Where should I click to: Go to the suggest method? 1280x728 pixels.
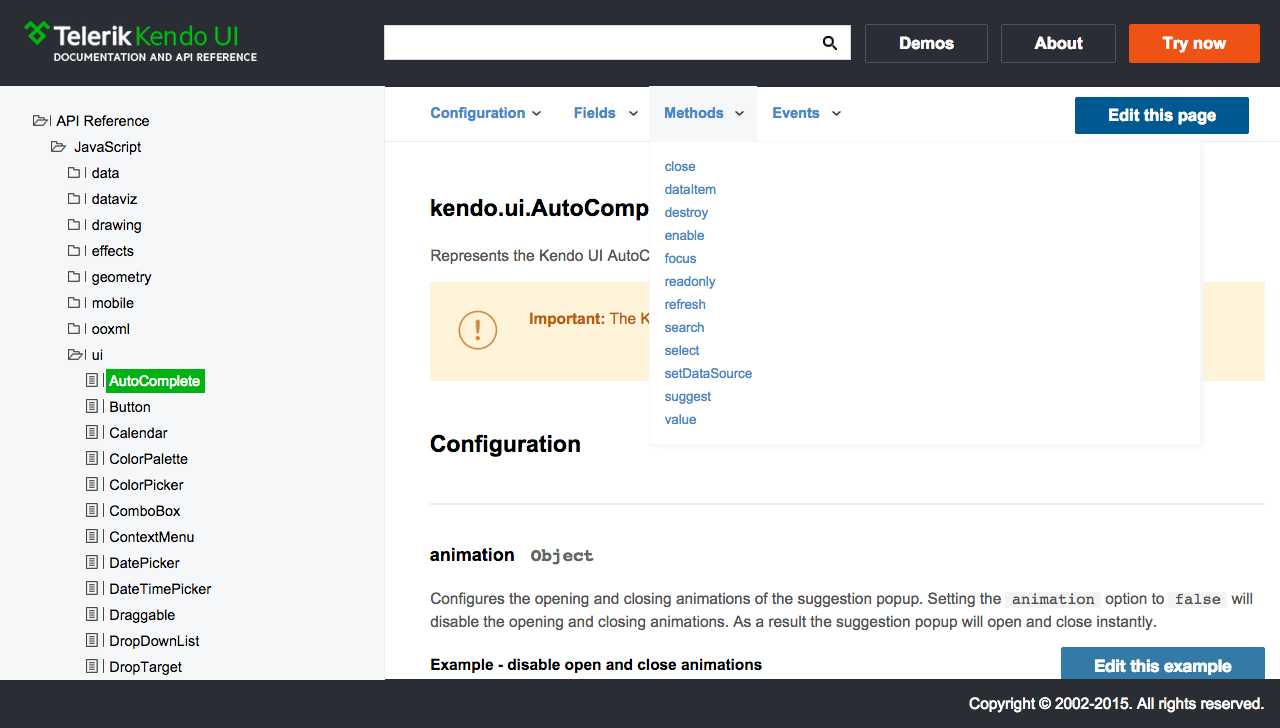click(688, 396)
